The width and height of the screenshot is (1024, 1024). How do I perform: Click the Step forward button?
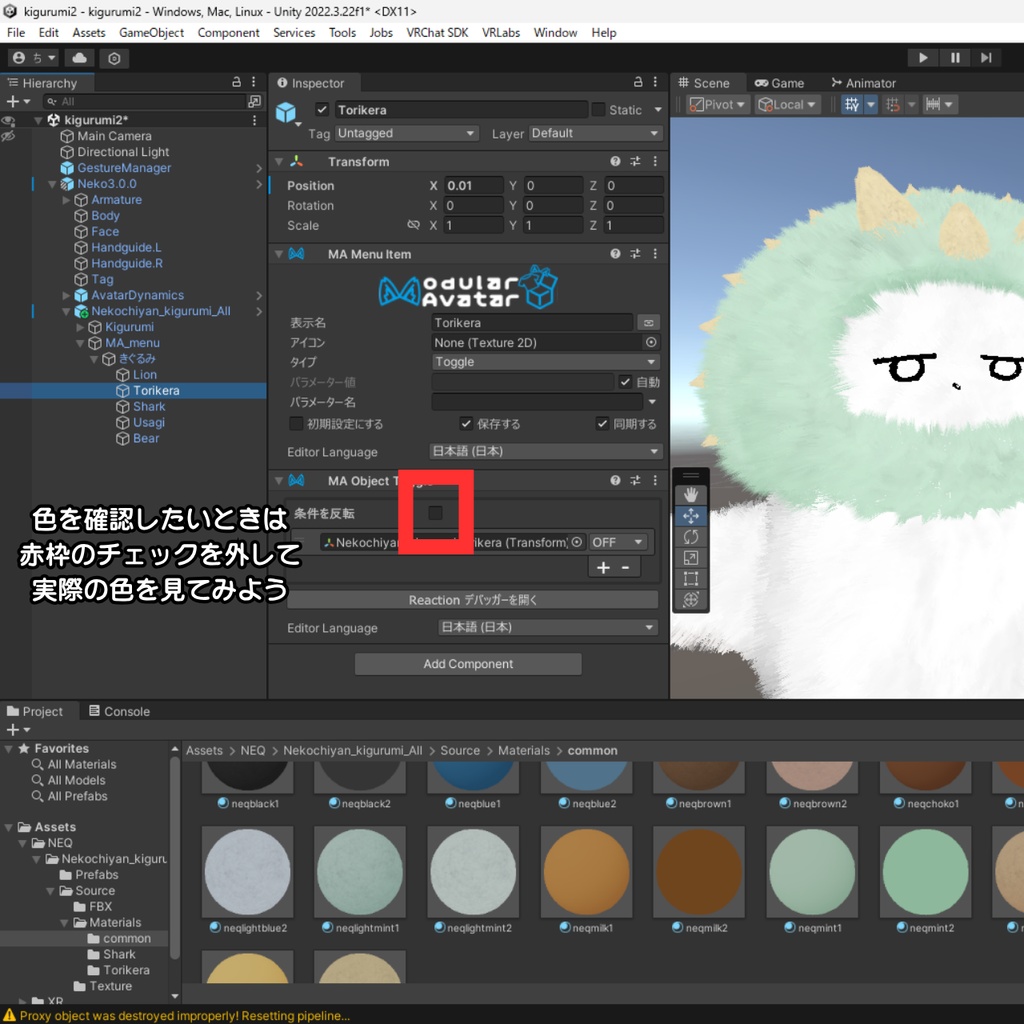click(986, 57)
